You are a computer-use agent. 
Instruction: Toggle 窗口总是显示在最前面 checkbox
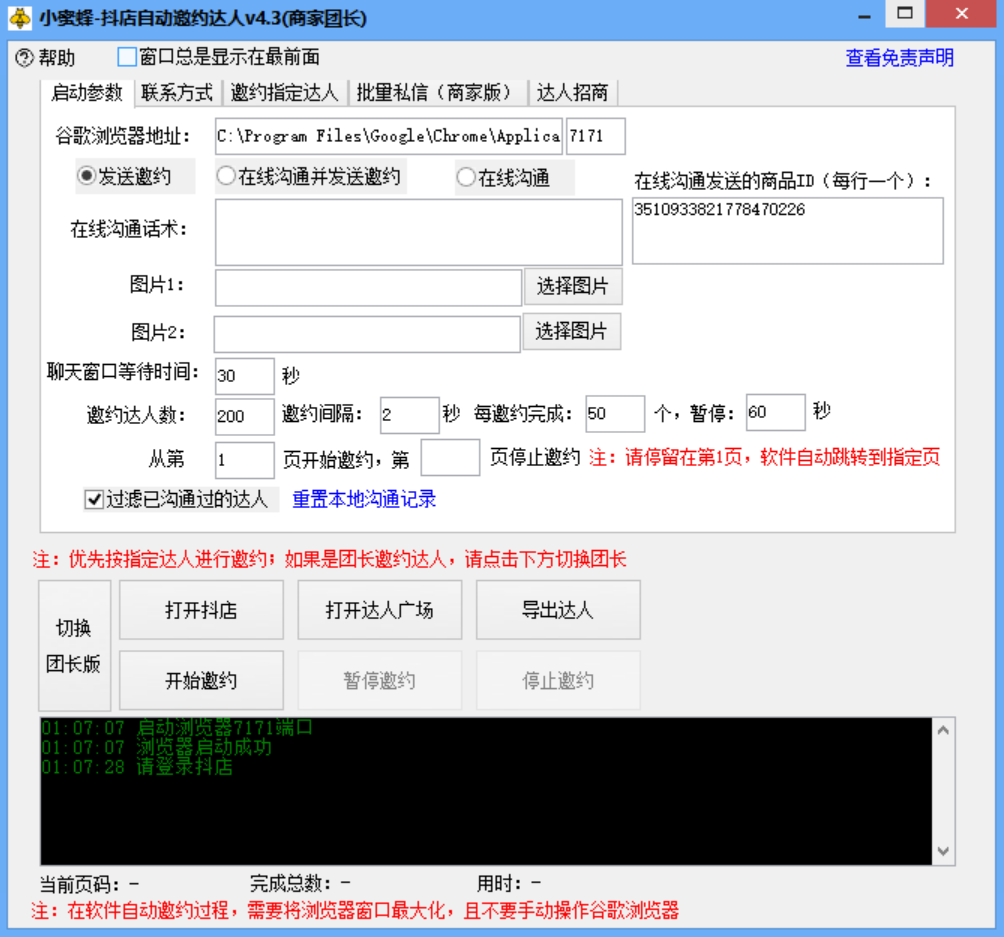point(126,58)
